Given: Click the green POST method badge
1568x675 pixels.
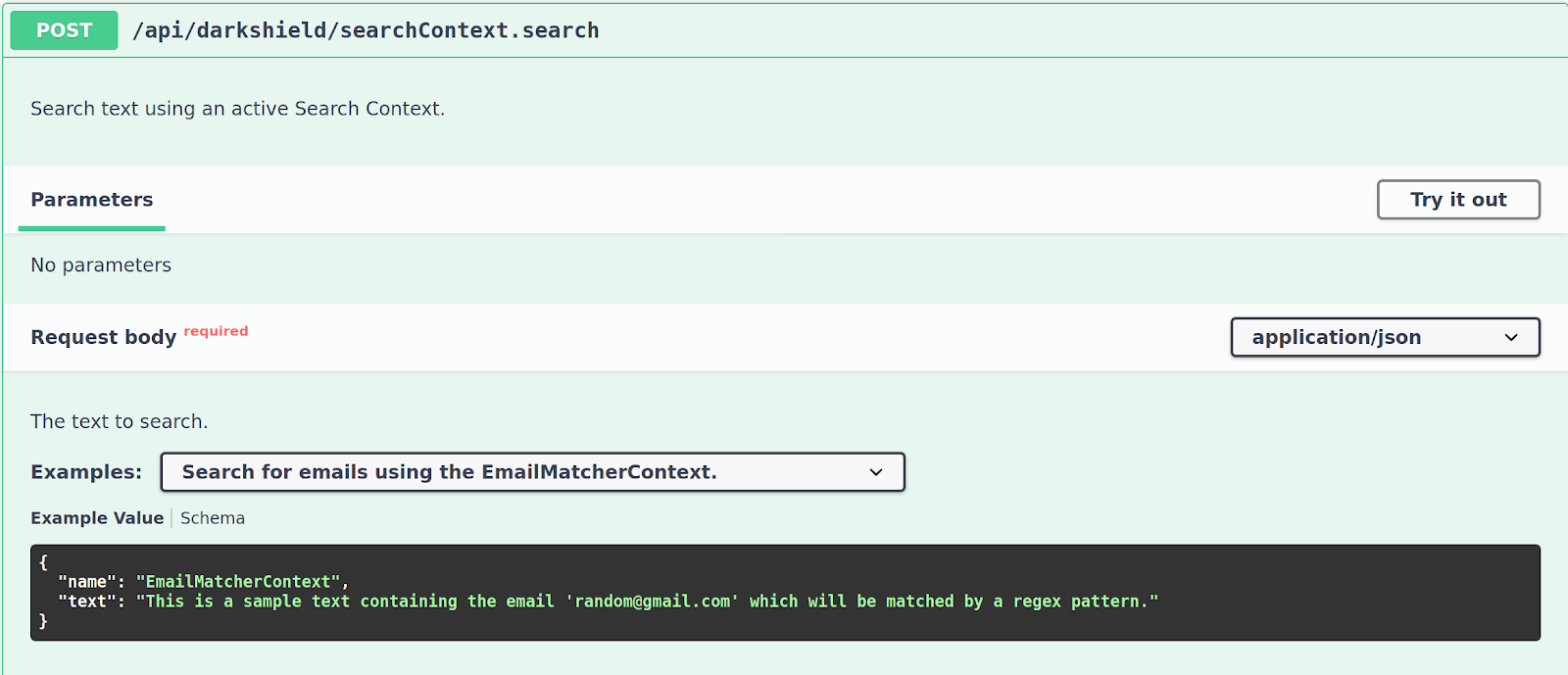Looking at the screenshot, I should (64, 30).
